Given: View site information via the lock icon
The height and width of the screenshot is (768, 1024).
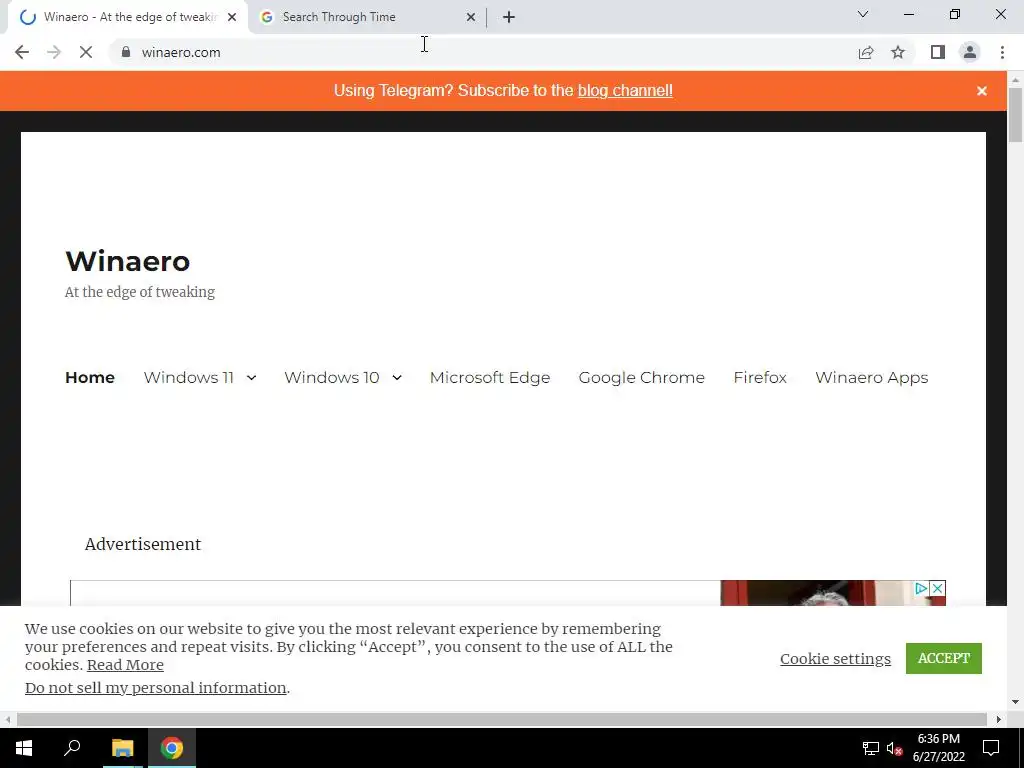Looking at the screenshot, I should [126, 52].
